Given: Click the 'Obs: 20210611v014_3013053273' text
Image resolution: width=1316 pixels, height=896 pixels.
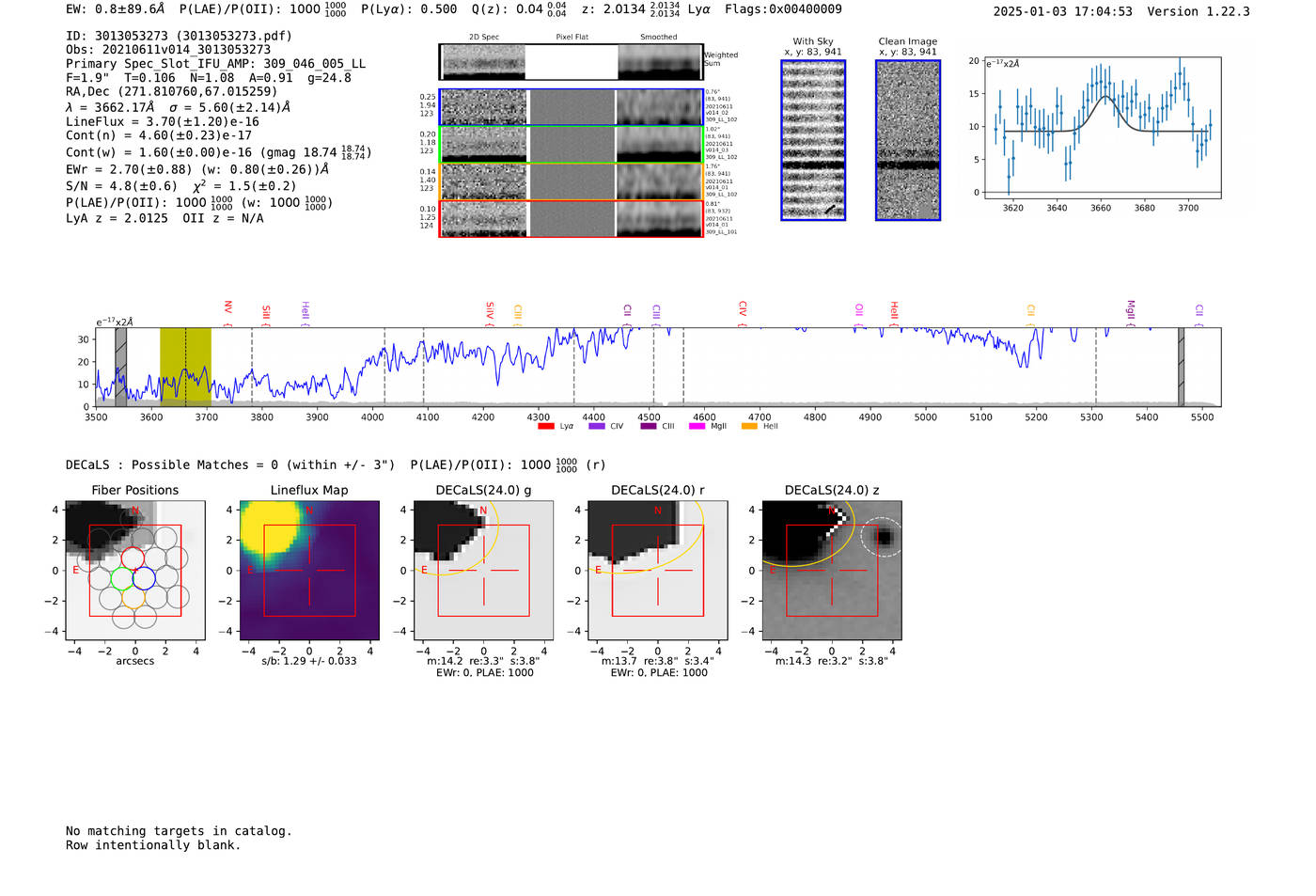Looking at the screenshot, I should 168,50.
